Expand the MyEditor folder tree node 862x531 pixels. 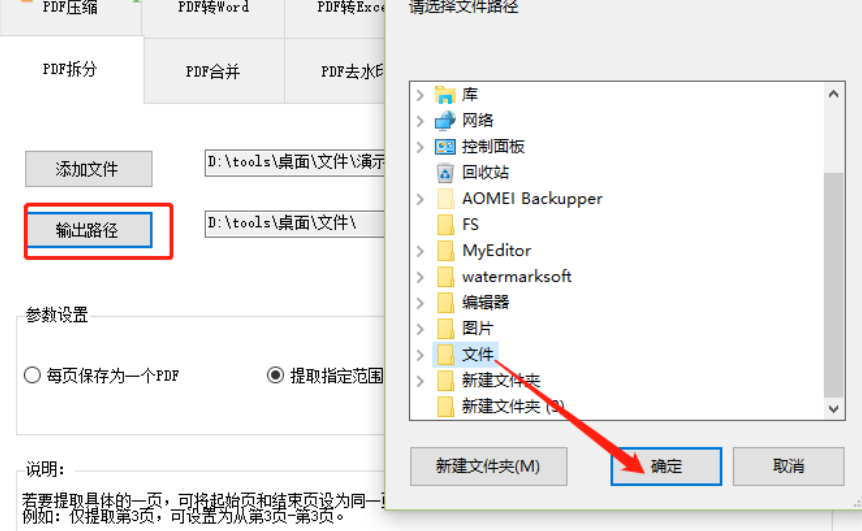coord(421,251)
